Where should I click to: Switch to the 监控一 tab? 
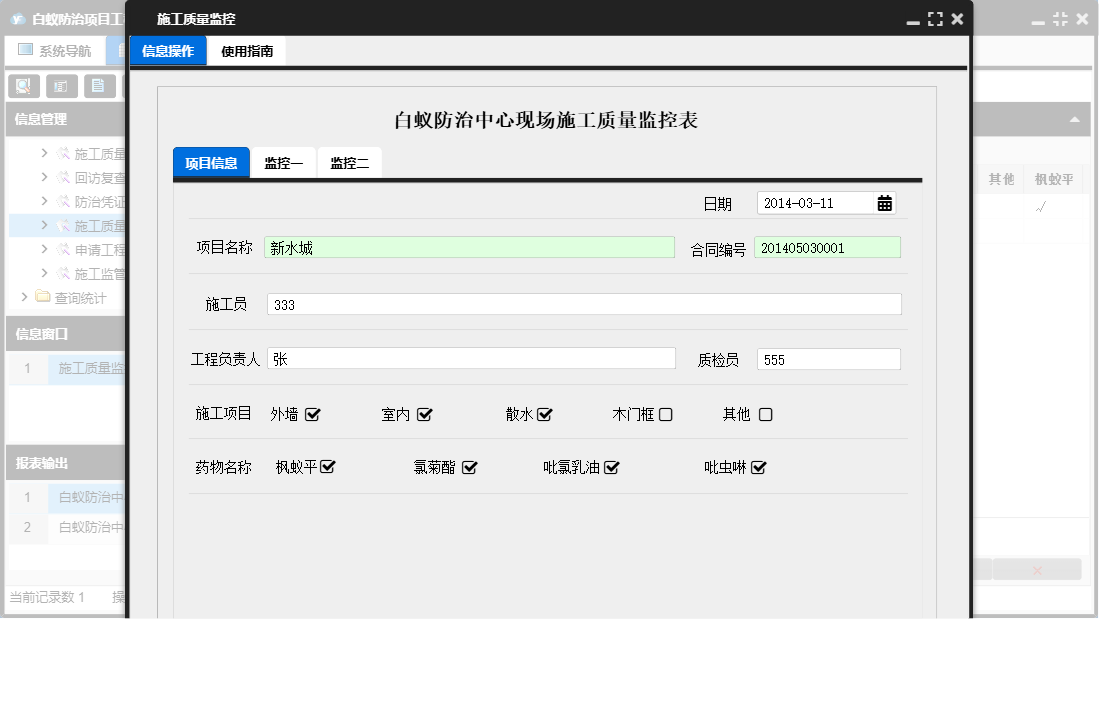(283, 163)
